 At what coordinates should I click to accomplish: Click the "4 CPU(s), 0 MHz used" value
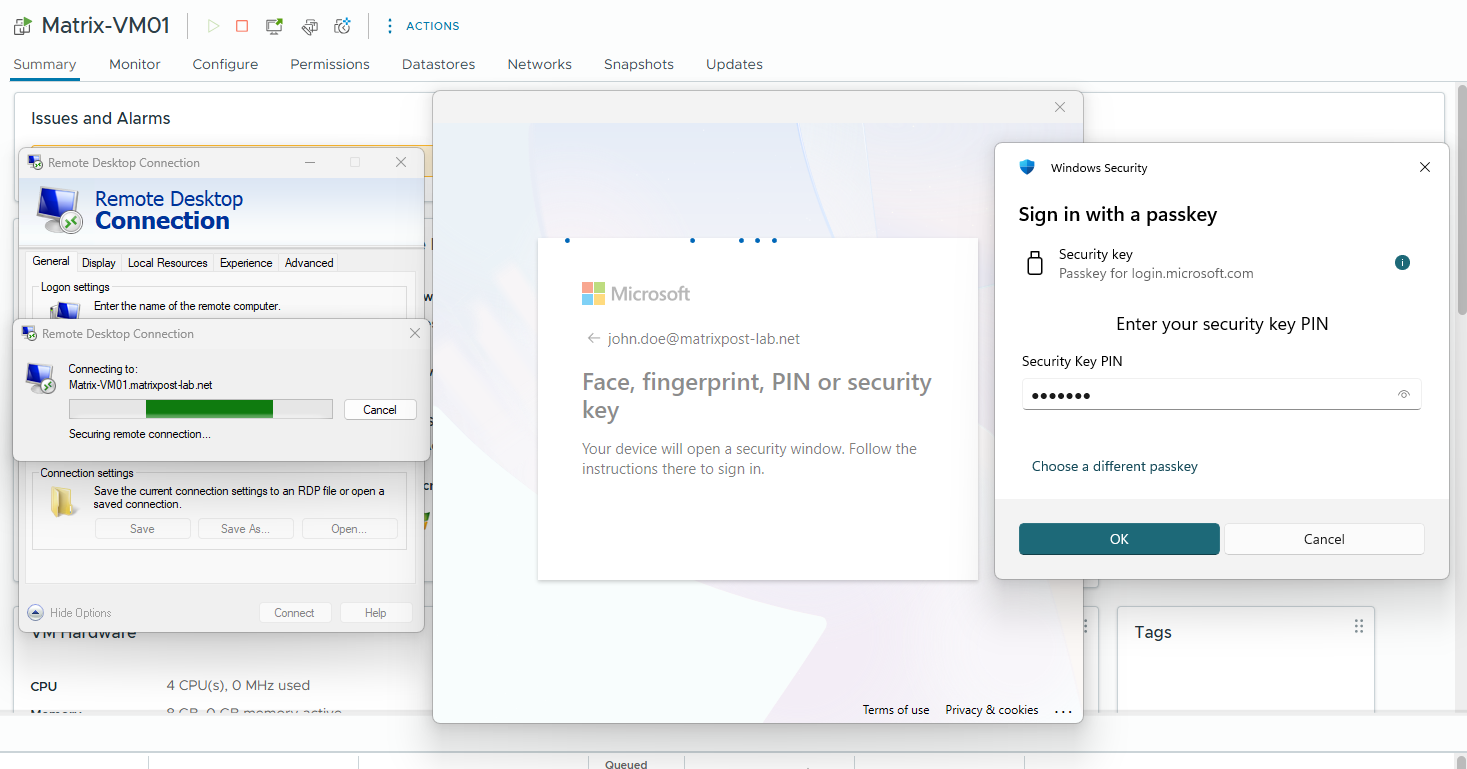click(x=238, y=686)
